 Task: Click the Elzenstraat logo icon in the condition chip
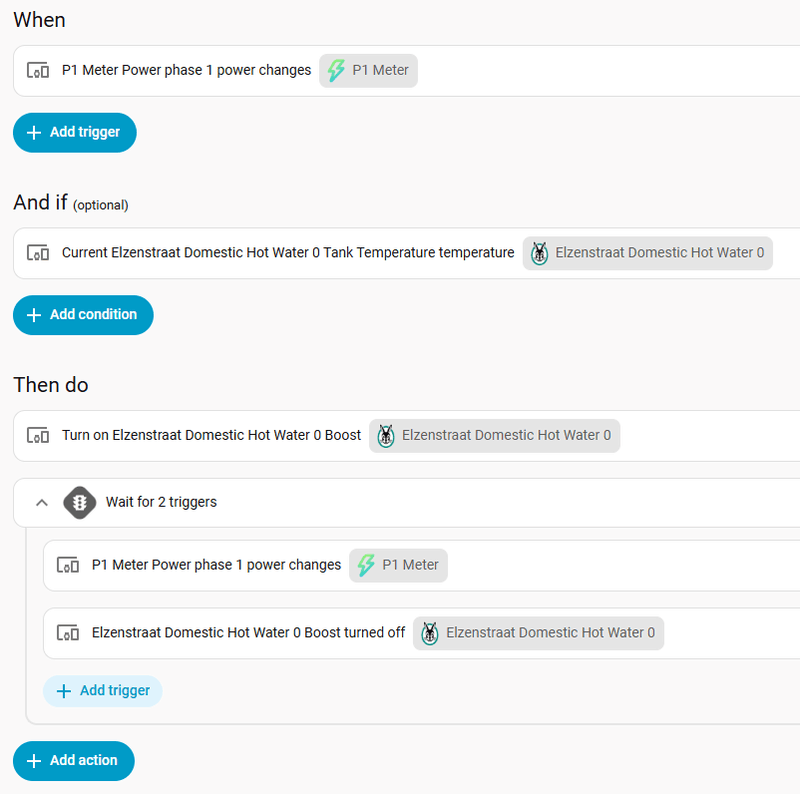(x=539, y=253)
